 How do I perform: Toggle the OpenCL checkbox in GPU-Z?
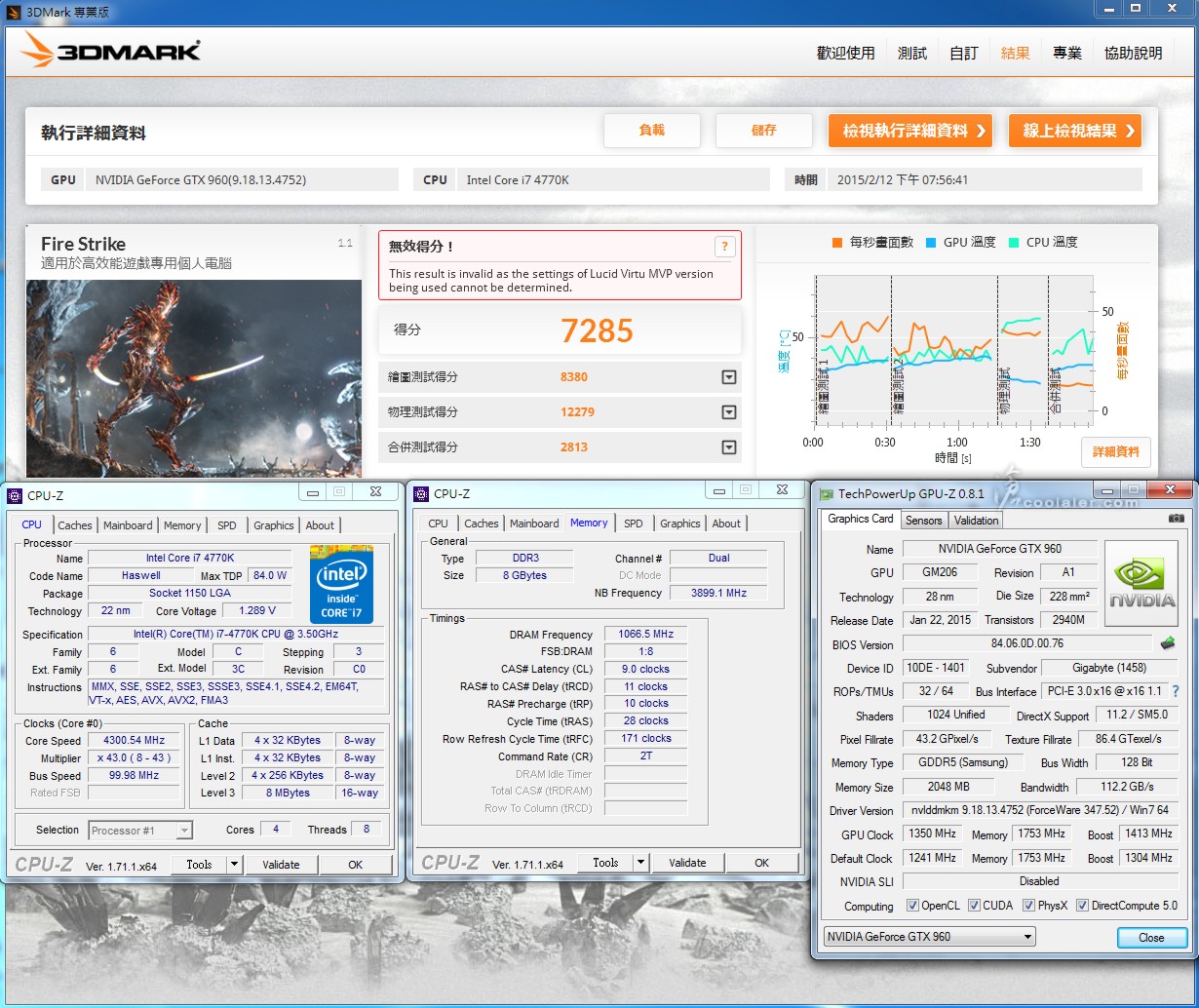point(912,906)
